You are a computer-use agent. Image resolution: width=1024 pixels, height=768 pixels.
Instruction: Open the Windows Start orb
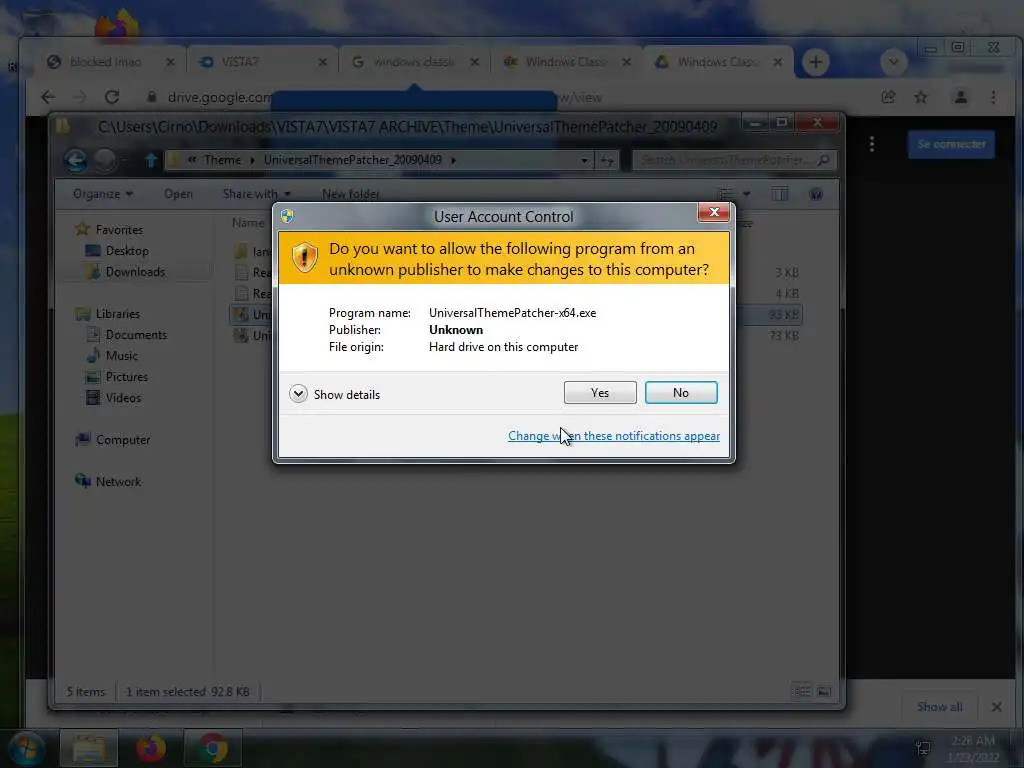click(26, 748)
